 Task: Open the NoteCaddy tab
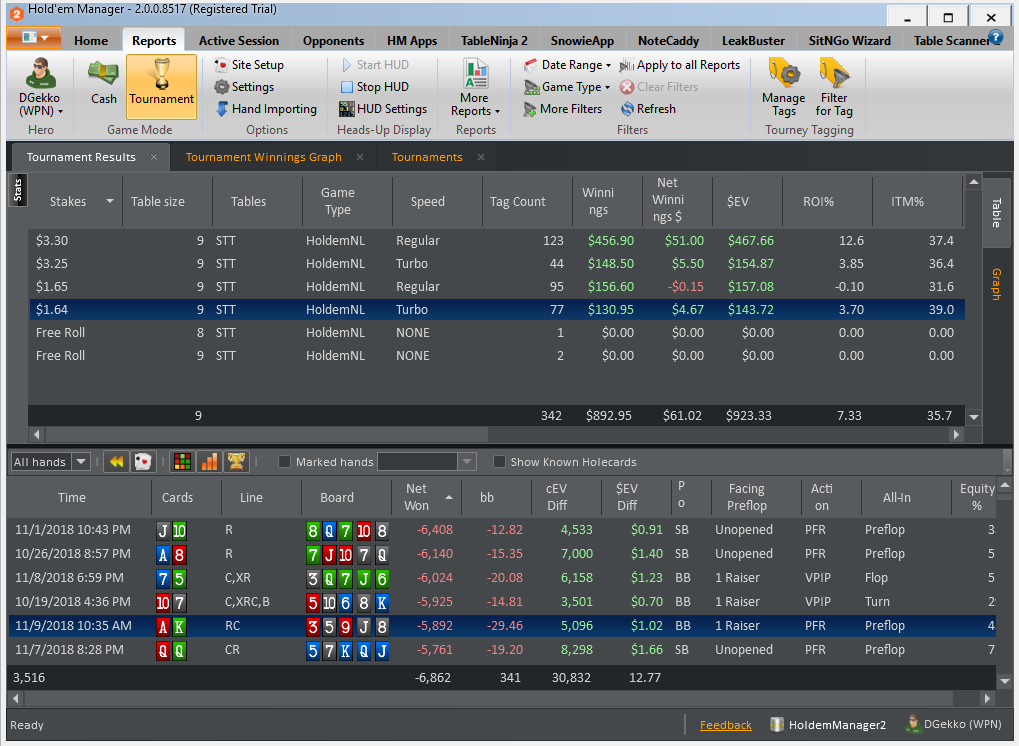coord(668,40)
